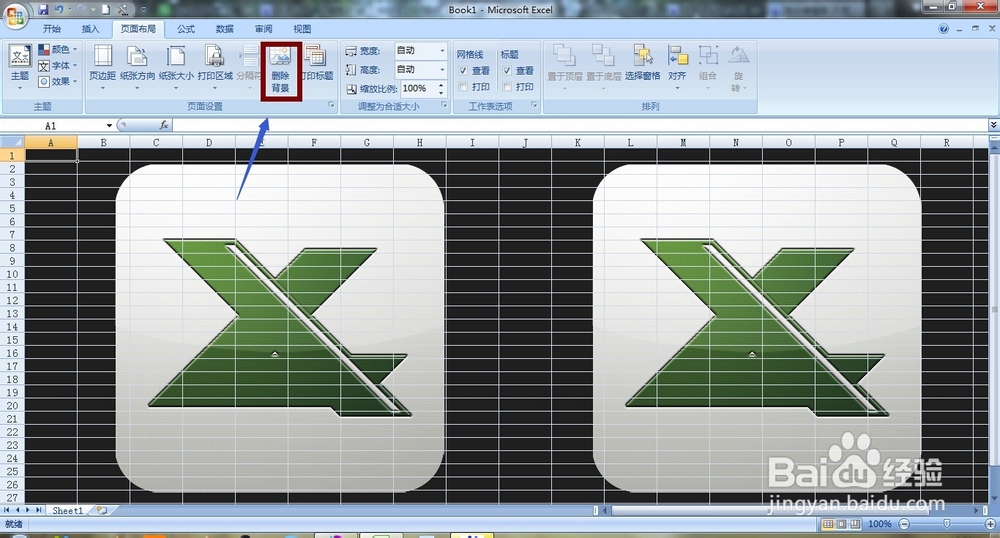The height and width of the screenshot is (538, 1000).
Task: Click the zoom out minus button
Action: 904,524
